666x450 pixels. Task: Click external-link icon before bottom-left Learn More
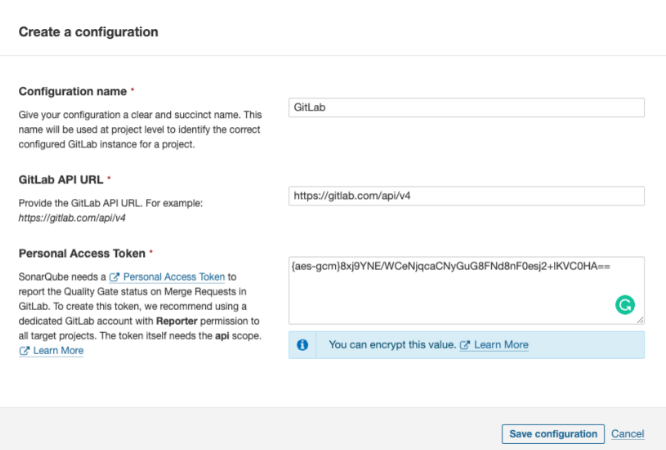point(24,351)
